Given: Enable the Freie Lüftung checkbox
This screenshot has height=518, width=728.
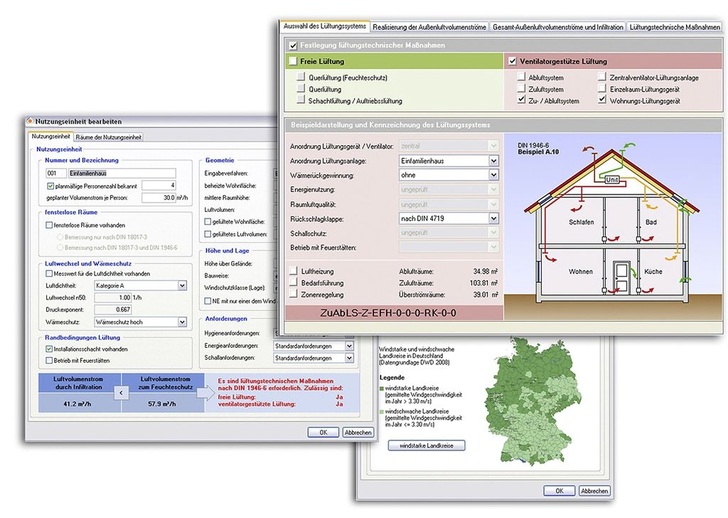Looking at the screenshot, I should pyautogui.click(x=293, y=62).
